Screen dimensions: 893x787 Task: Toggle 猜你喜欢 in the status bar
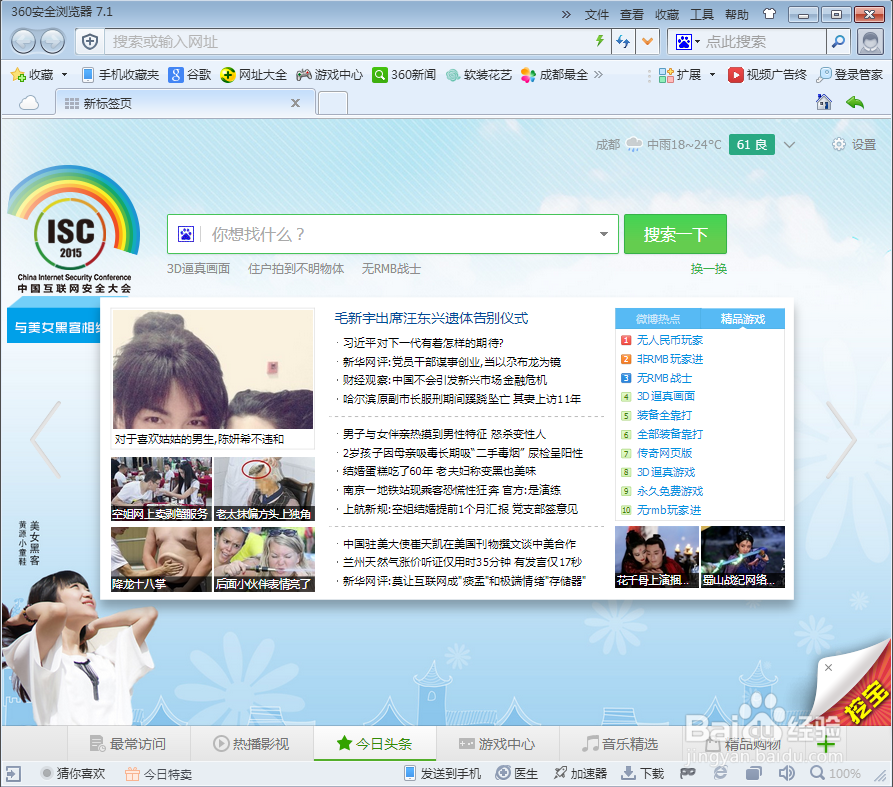(73, 773)
